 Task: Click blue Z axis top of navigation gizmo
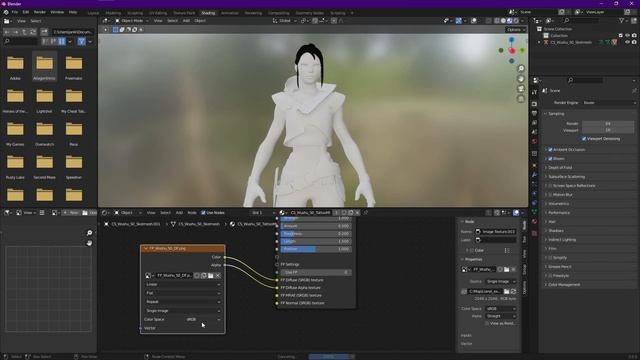click(512, 40)
